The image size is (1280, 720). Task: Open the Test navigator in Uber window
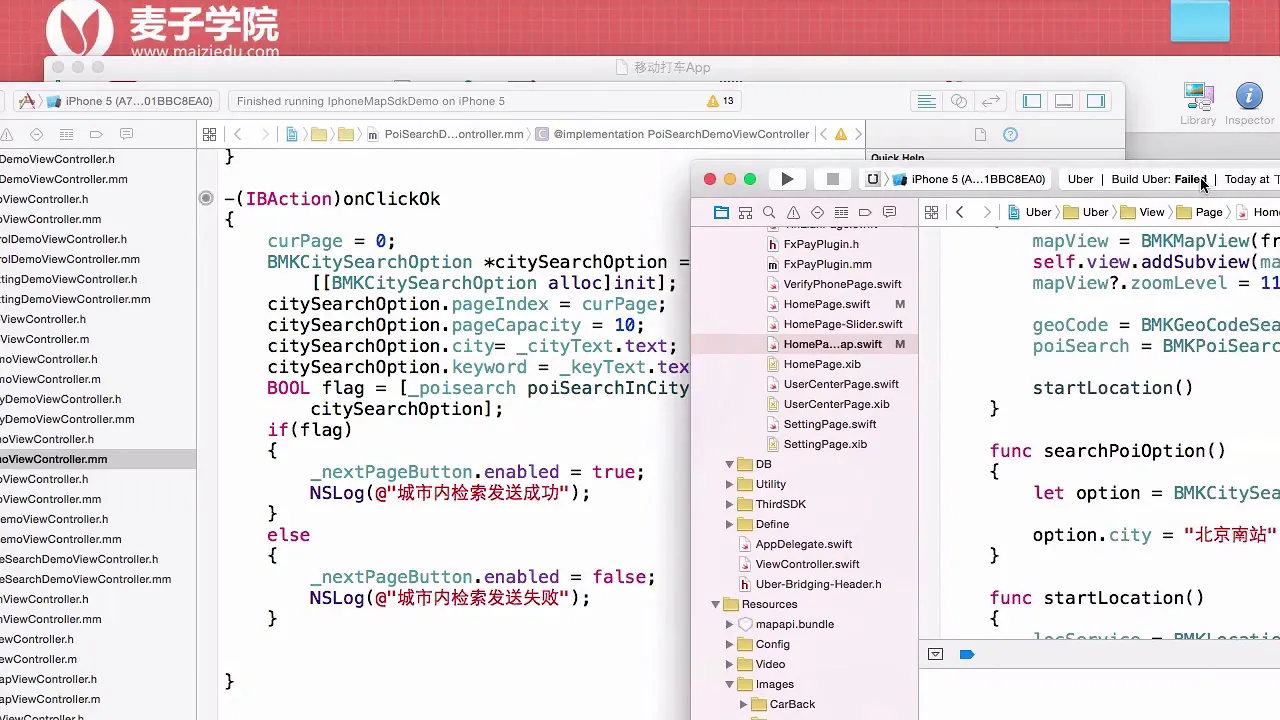[817, 212]
